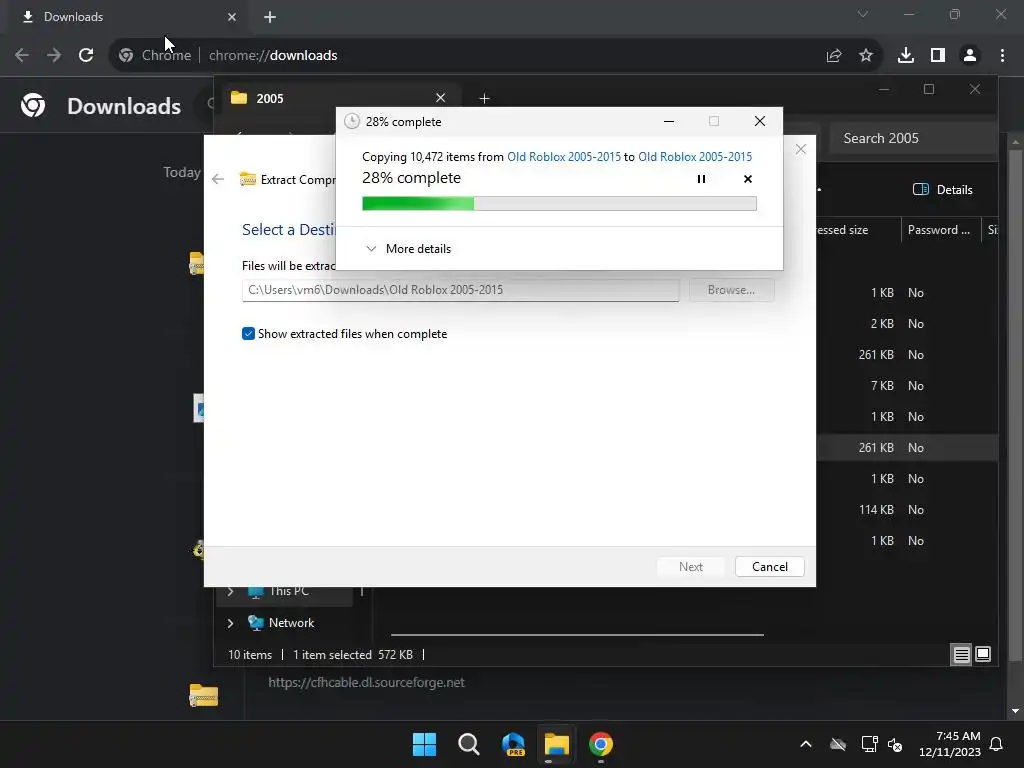Close the Chrome Downloads tab
The image size is (1024, 768).
[x=232, y=17]
